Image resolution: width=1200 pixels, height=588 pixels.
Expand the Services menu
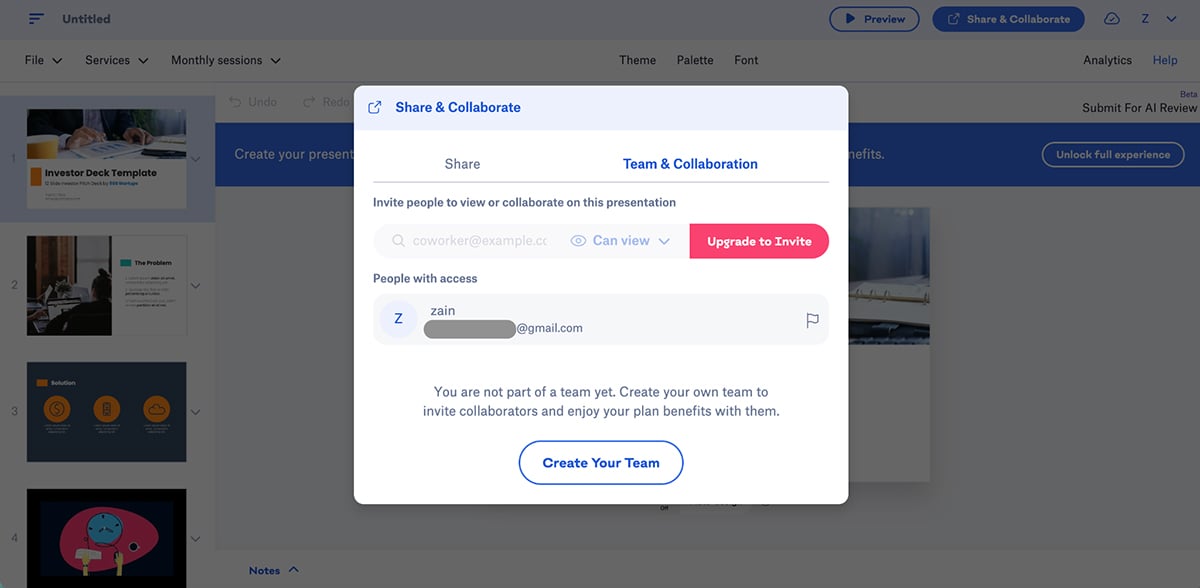pyautogui.click(x=116, y=60)
